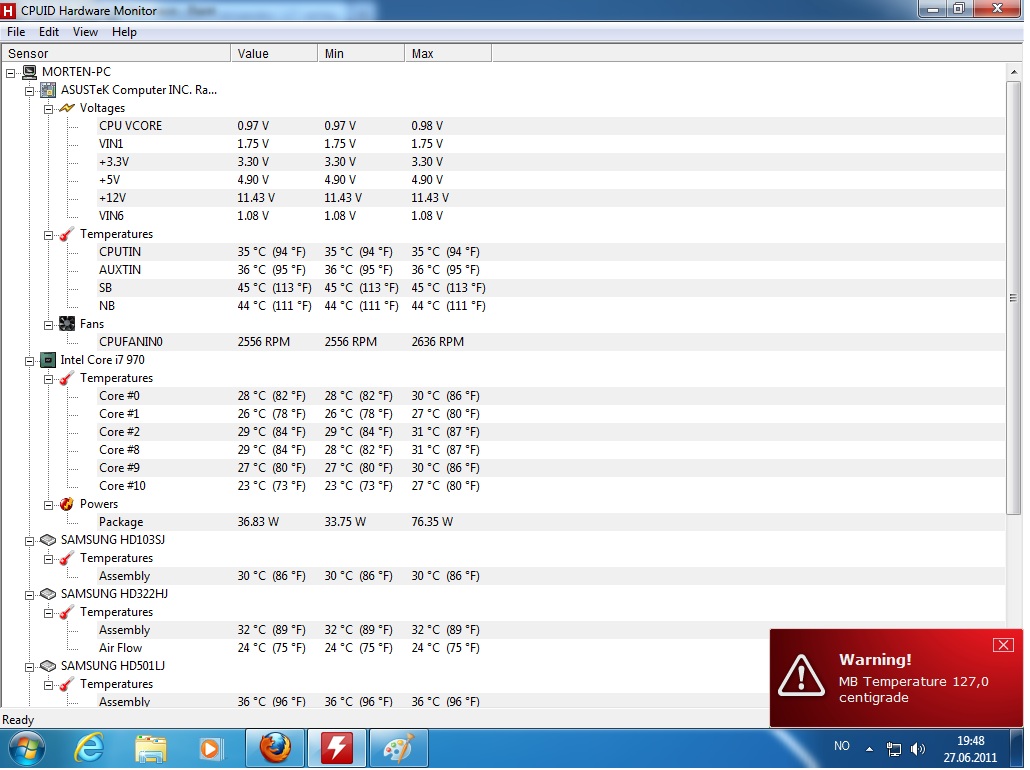Collapse the SAMSUNG HD103SJ node

pos(30,541)
